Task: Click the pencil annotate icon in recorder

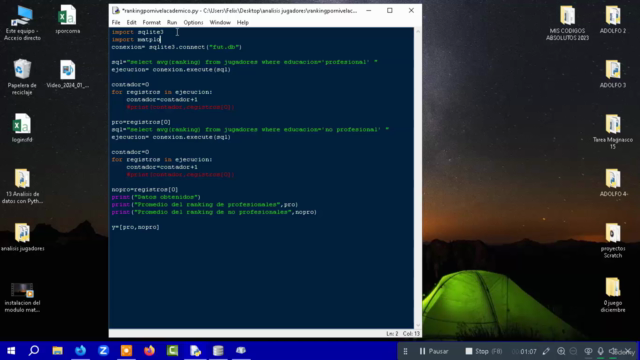Action: pos(546,351)
